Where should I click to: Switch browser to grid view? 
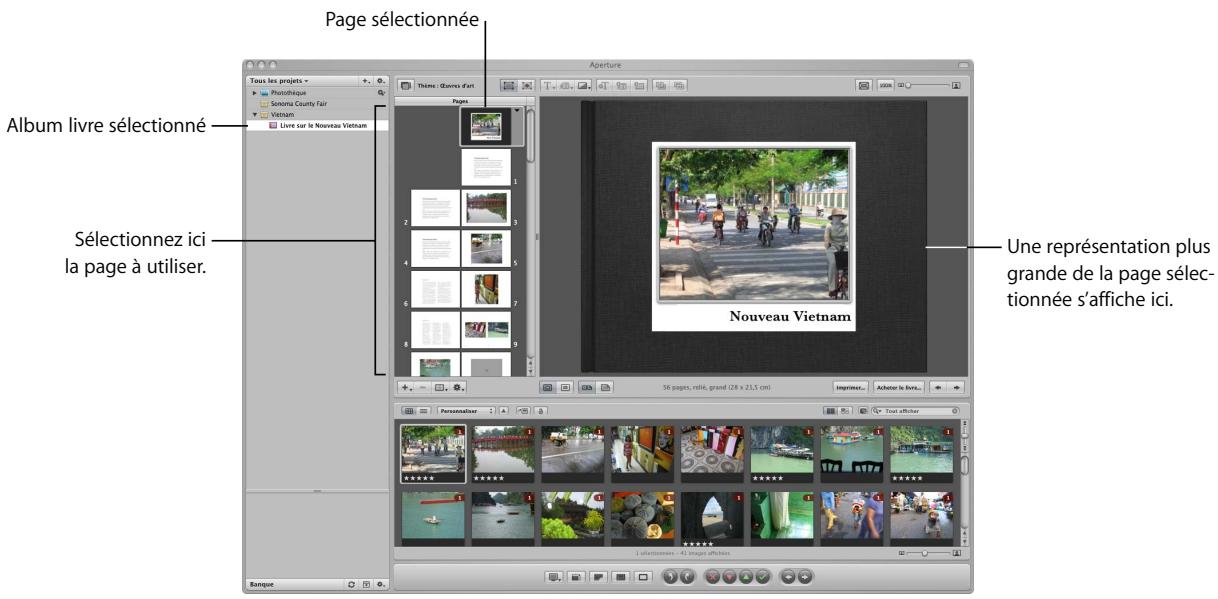(x=407, y=410)
